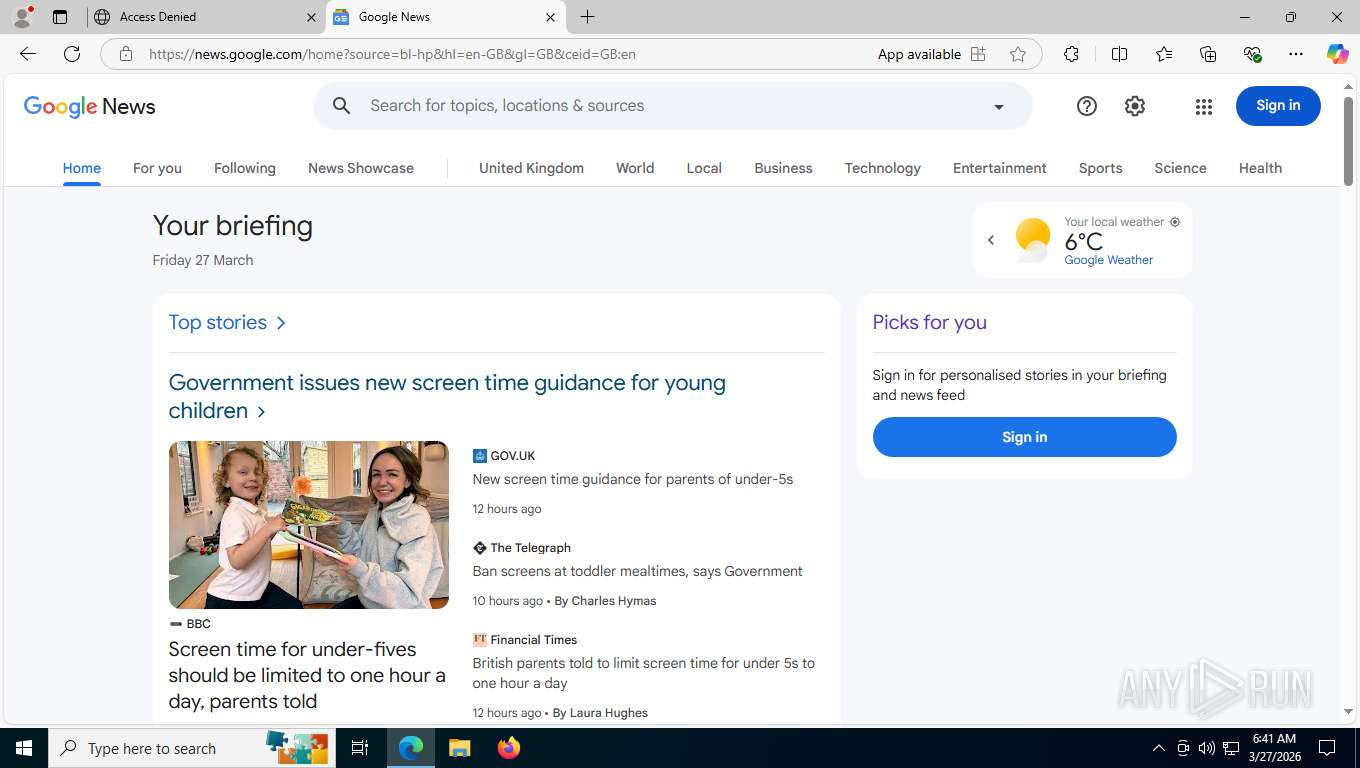Open Sports section

point(1100,168)
